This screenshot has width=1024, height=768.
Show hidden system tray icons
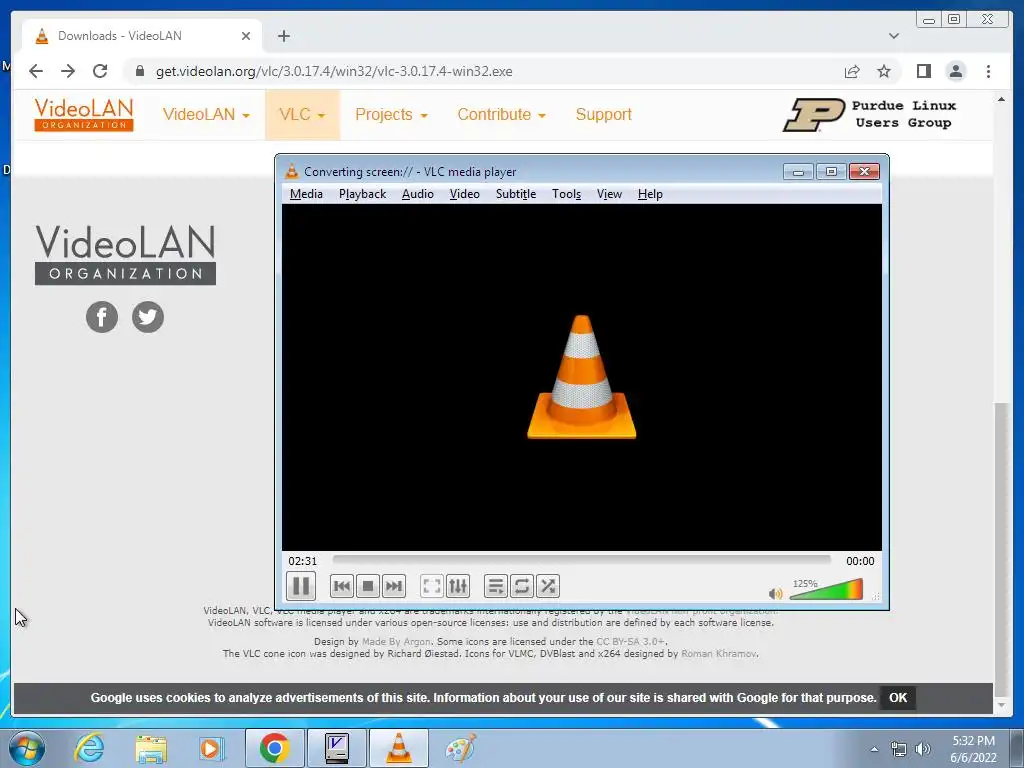pyautogui.click(x=874, y=749)
